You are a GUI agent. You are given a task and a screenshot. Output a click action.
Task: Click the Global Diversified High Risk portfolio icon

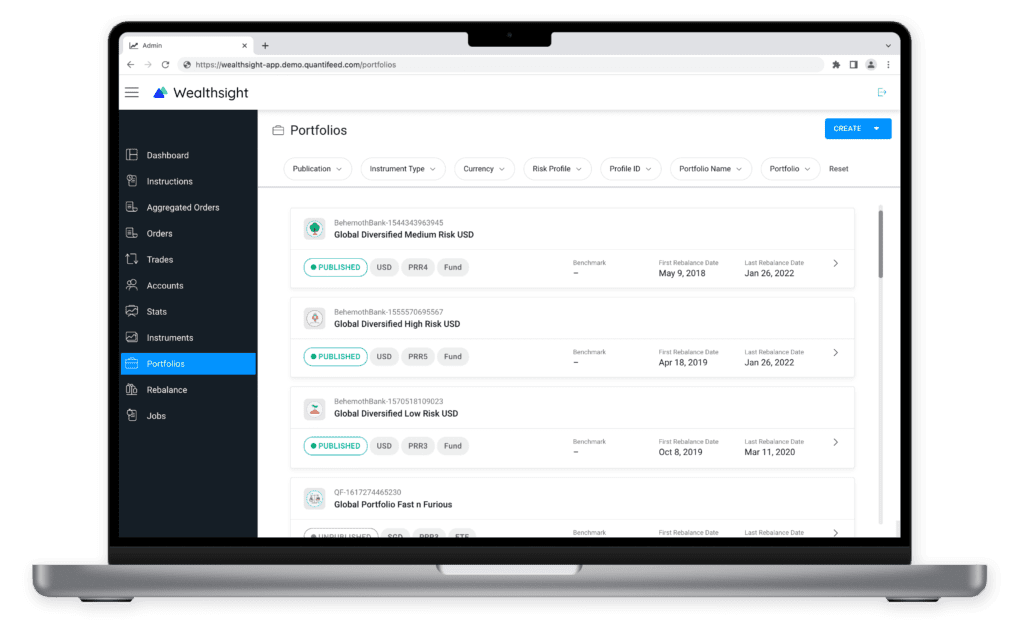coord(315,318)
